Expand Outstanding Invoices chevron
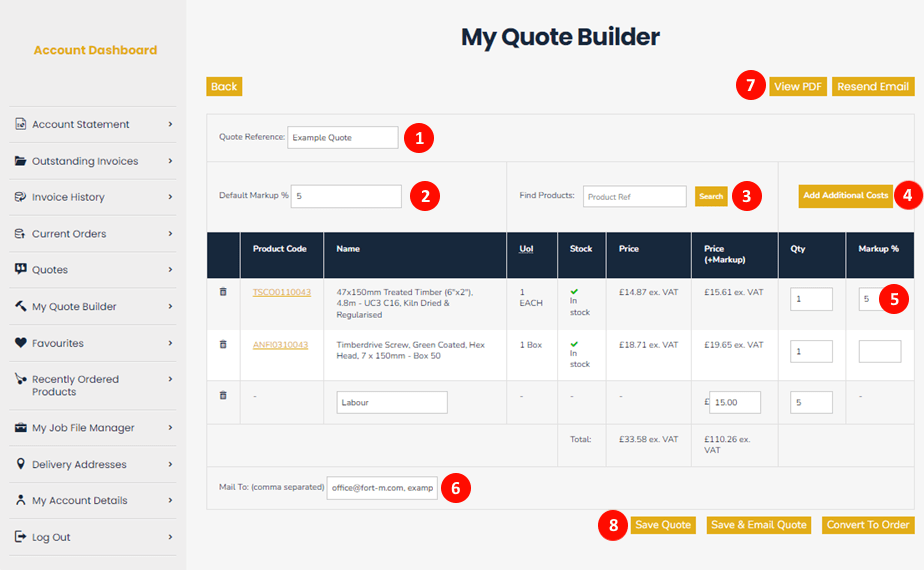Viewport: 924px width, 570px height. pyautogui.click(x=170, y=161)
